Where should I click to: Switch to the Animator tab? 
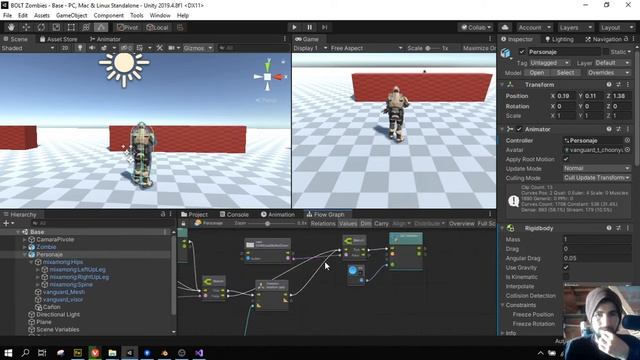pyautogui.click(x=105, y=39)
